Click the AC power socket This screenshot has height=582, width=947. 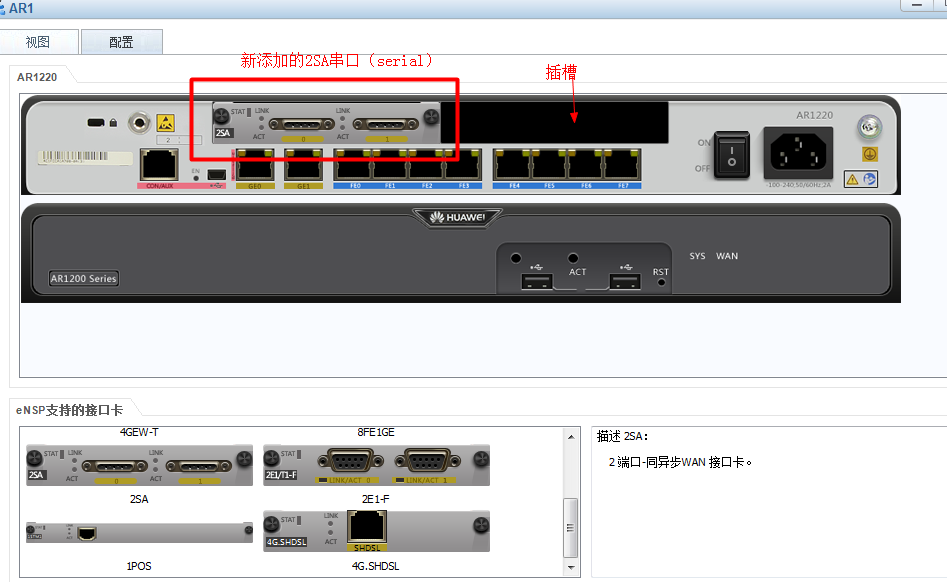[x=798, y=153]
